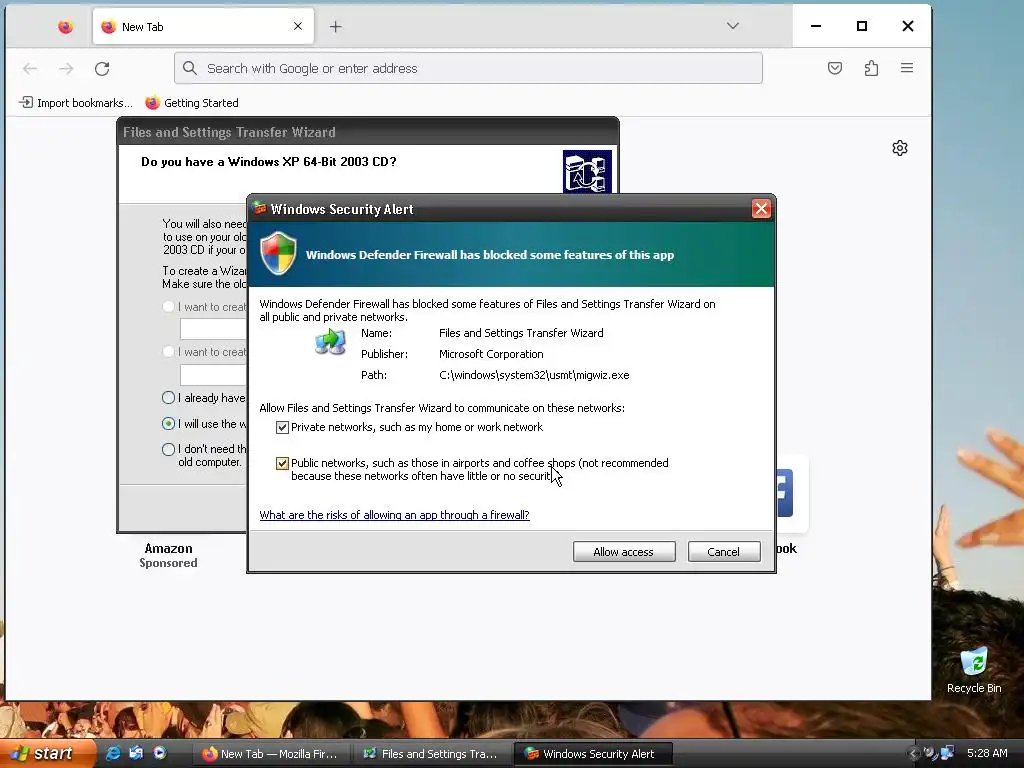Cancel the Windows Security Alert

[x=724, y=552]
